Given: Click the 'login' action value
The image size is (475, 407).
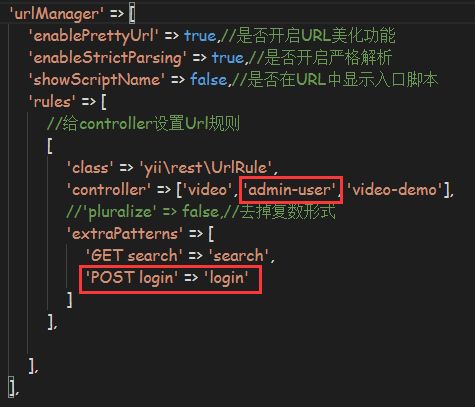Looking at the screenshot, I should pyautogui.click(x=226, y=278).
